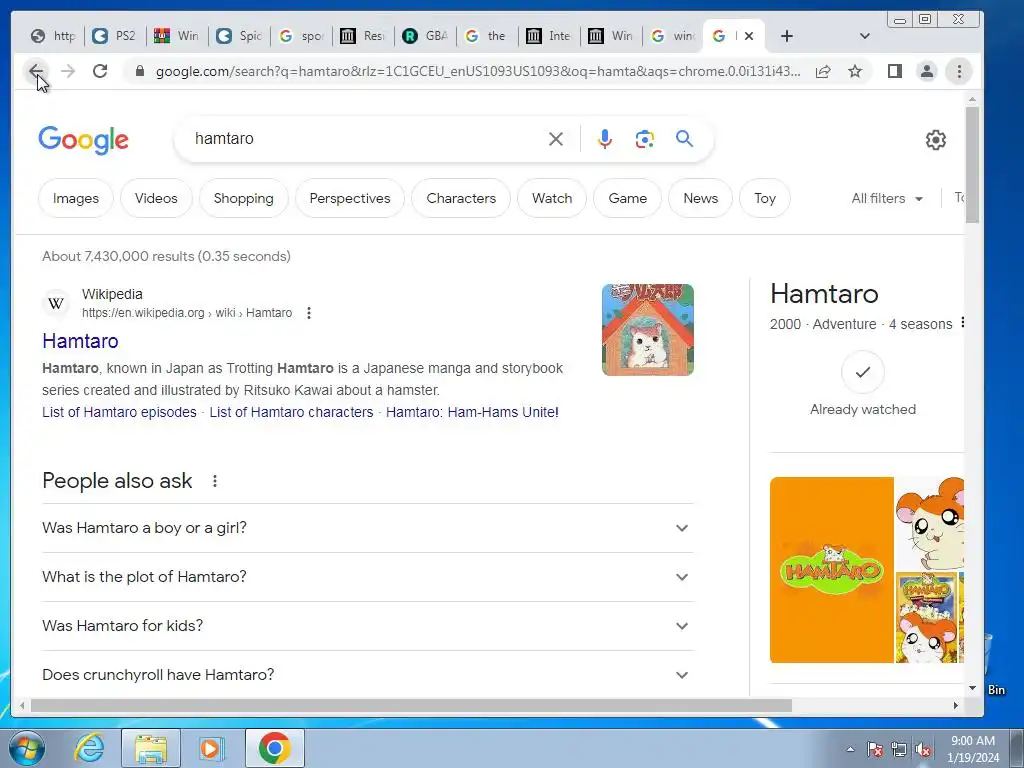Open a new browser tab

787,36
